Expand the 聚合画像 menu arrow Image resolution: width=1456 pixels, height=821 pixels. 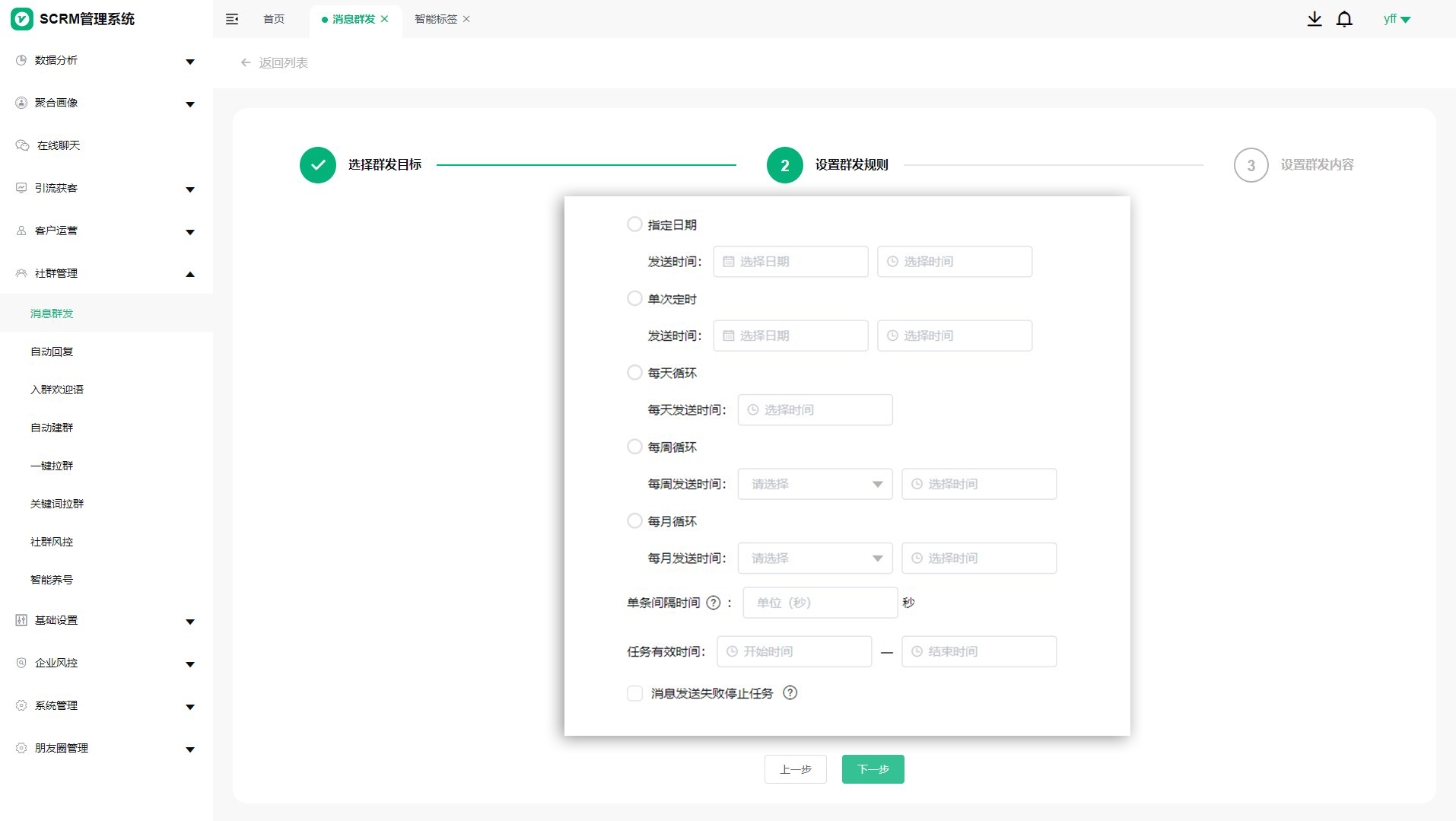(x=190, y=104)
